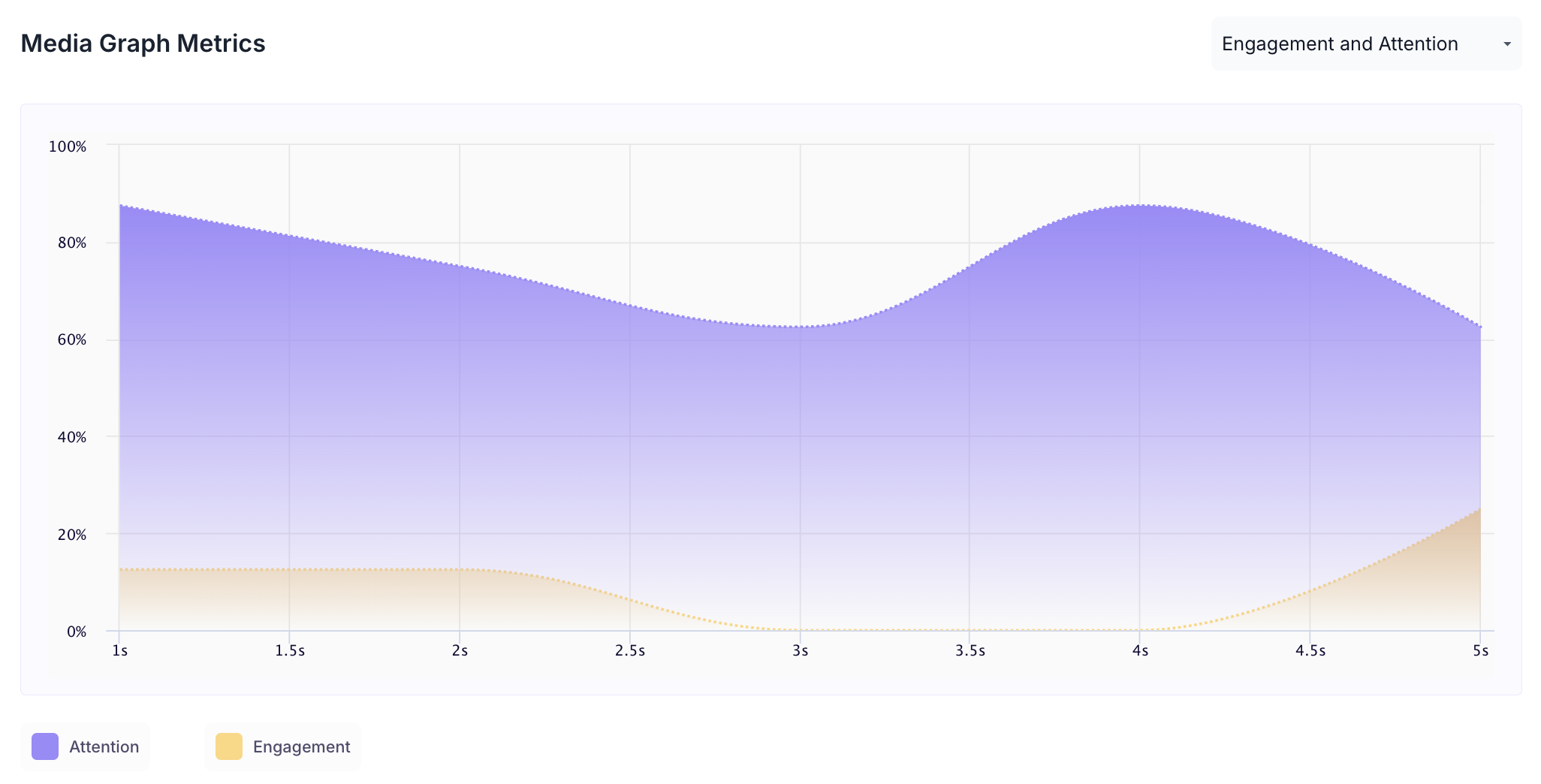The height and width of the screenshot is (784, 1541).
Task: Select the 4.5s time axis label
Action: (1310, 650)
